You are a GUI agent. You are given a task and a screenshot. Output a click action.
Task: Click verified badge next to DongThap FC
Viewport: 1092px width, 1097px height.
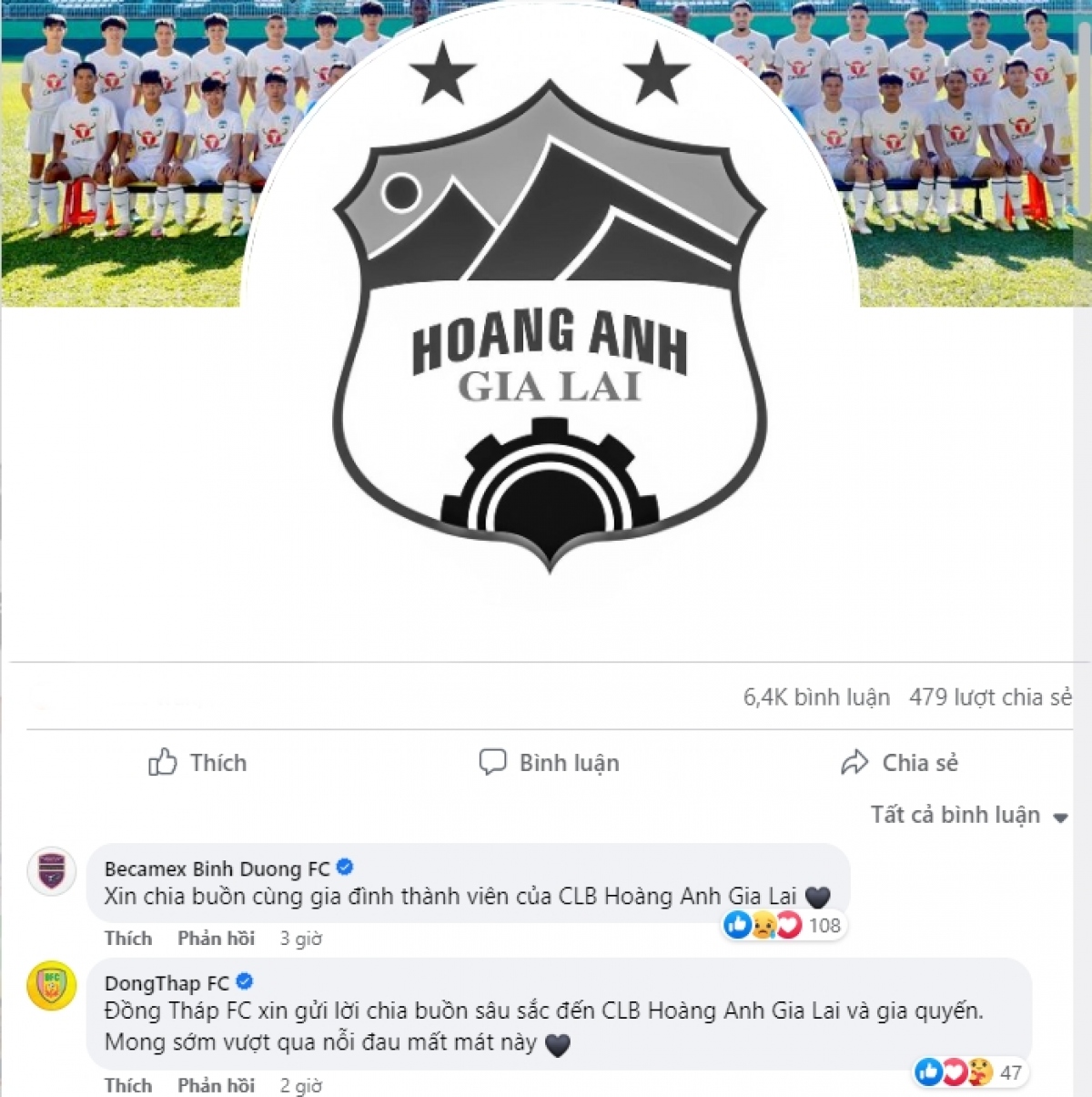[x=244, y=981]
